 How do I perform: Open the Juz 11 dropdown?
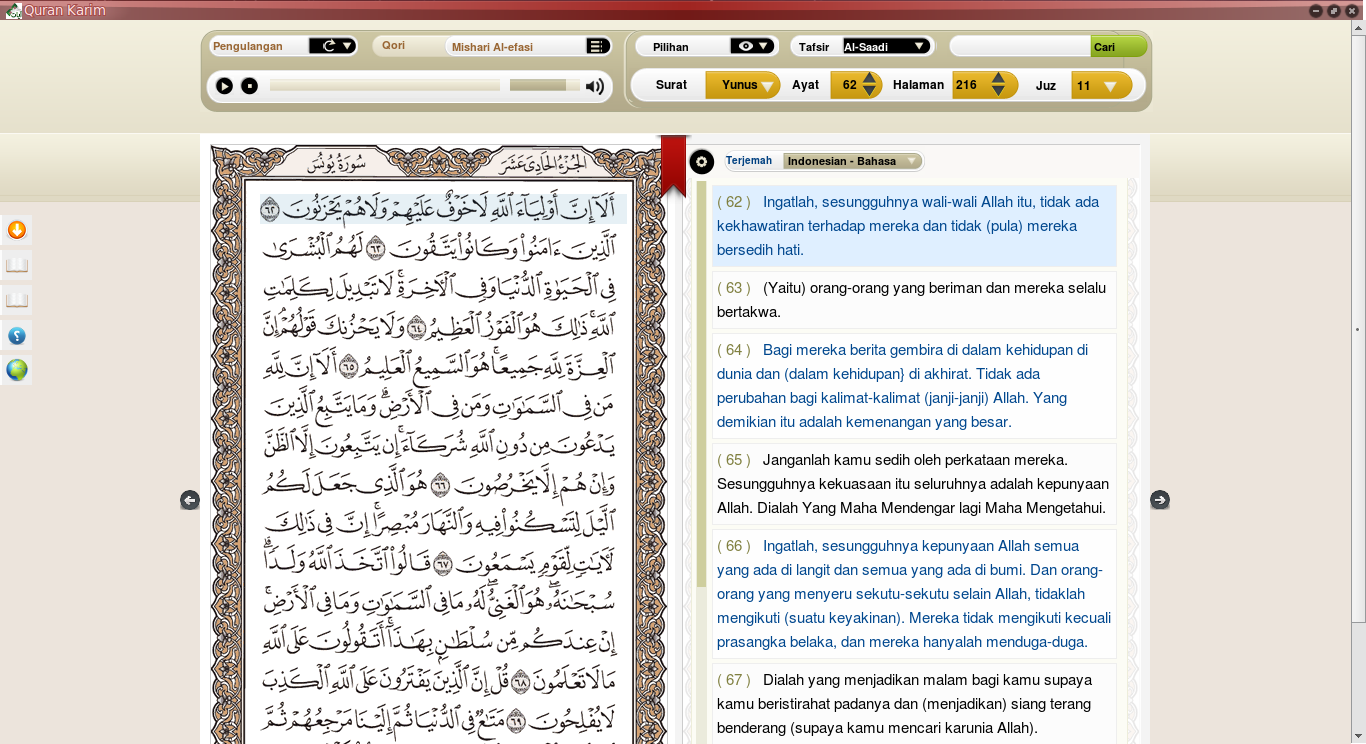tap(1102, 86)
